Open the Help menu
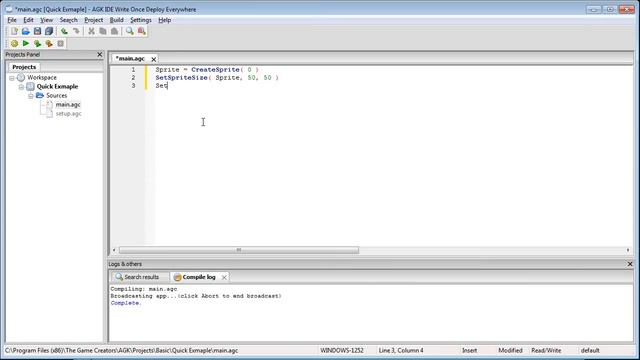The height and width of the screenshot is (360, 640). click(164, 20)
